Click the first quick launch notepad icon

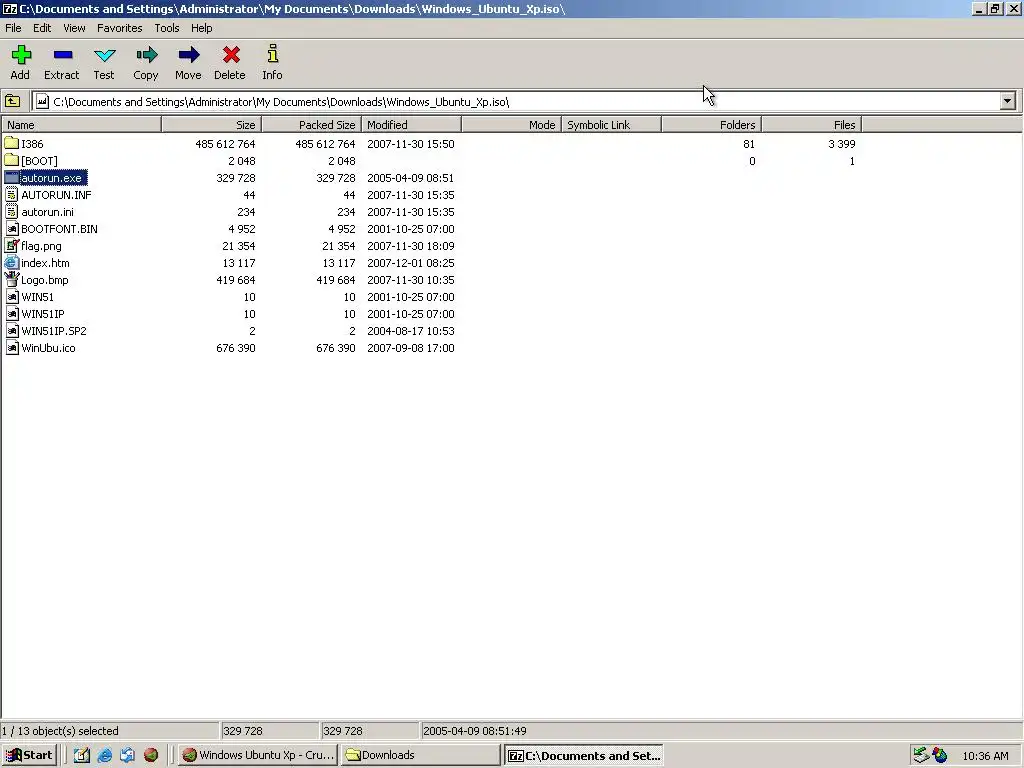[82, 755]
